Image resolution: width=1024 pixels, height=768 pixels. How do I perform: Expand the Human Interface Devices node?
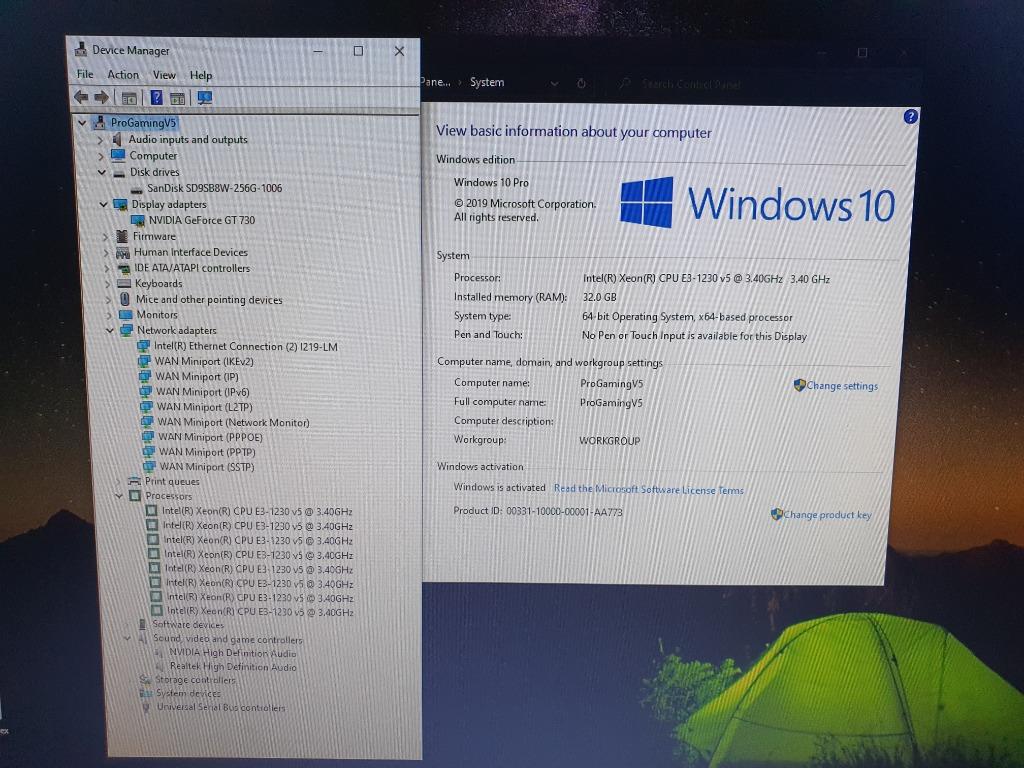106,253
